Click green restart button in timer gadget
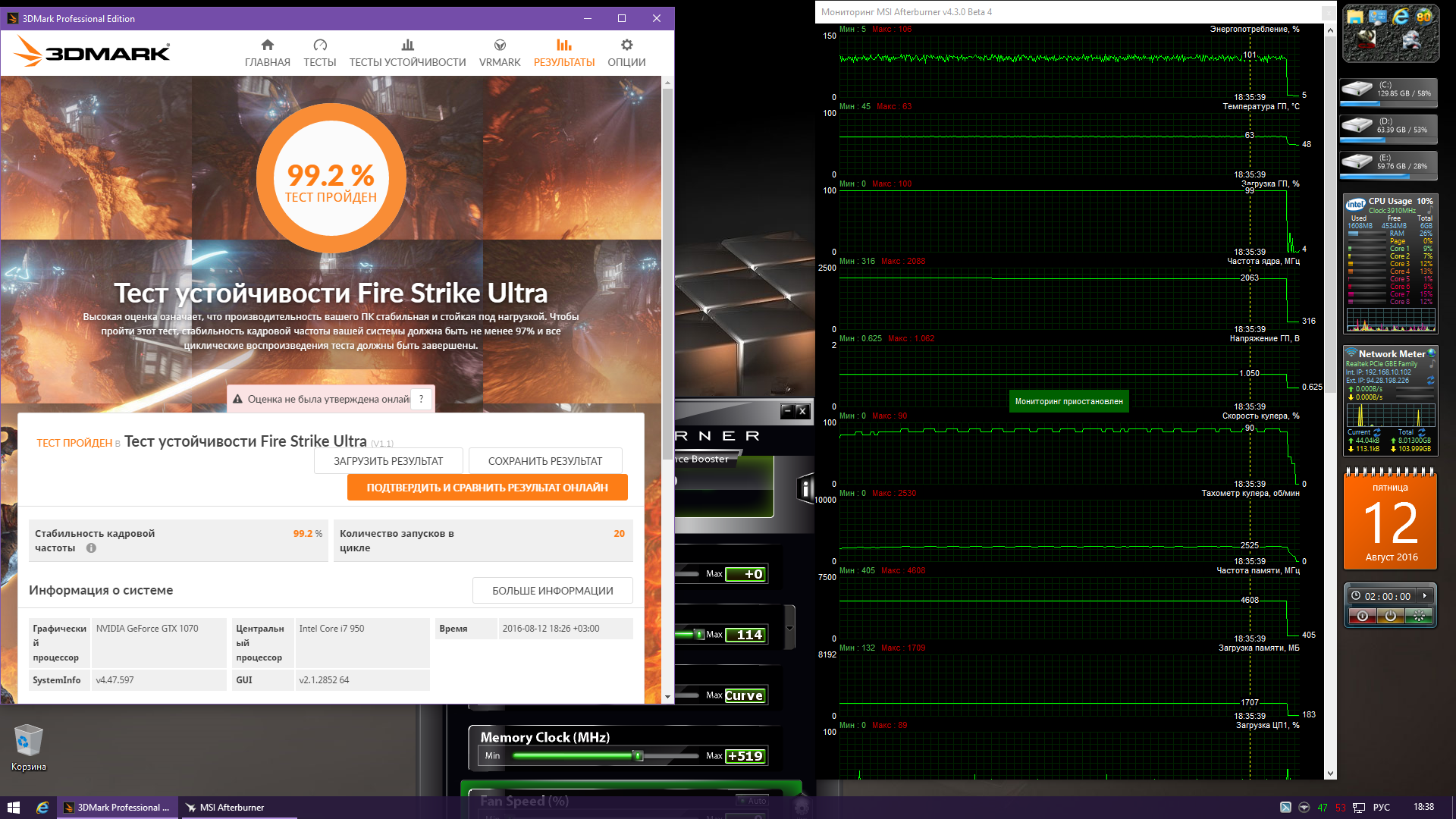Image resolution: width=1456 pixels, height=819 pixels. 1418,617
